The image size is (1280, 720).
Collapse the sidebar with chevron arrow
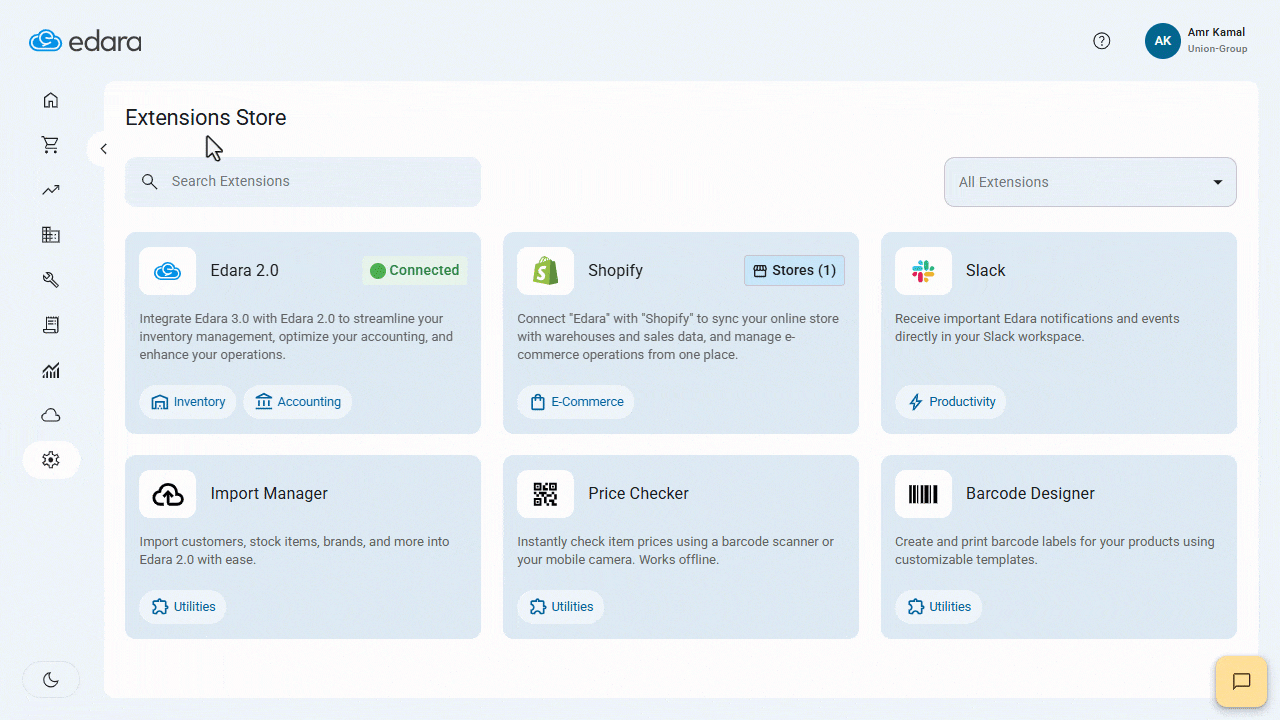coord(103,149)
